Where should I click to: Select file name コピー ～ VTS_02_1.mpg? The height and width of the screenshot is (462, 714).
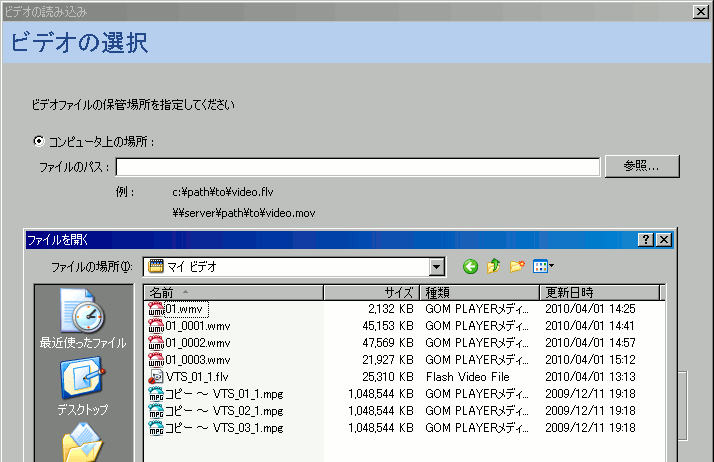click(224, 411)
